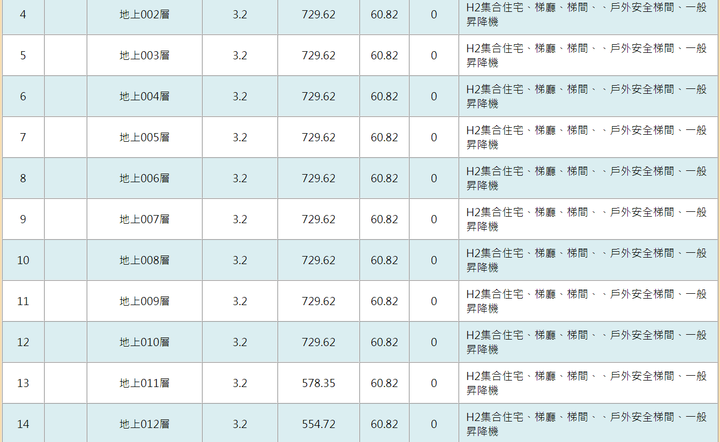Select the area value 554.72
The height and width of the screenshot is (442, 720).
click(x=319, y=424)
